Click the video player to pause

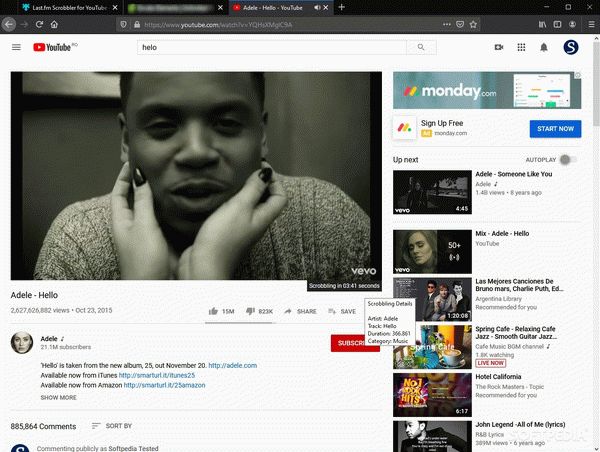point(196,176)
